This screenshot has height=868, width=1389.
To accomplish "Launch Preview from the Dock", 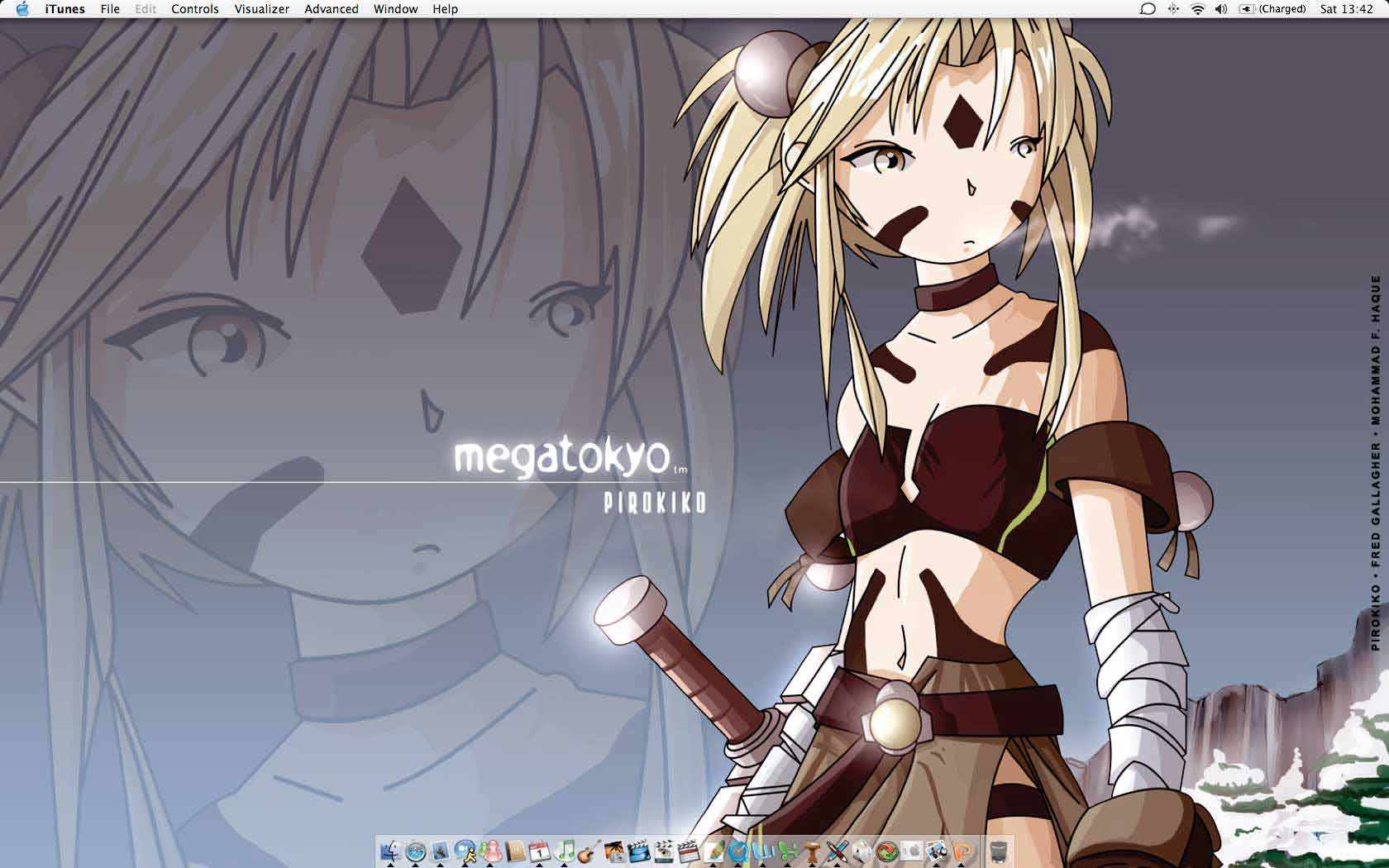I will [936, 851].
